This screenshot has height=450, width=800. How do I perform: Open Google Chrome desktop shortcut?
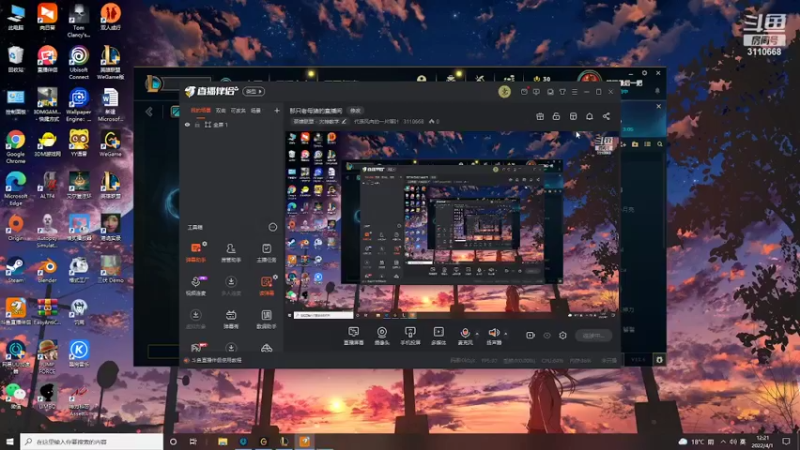16,146
